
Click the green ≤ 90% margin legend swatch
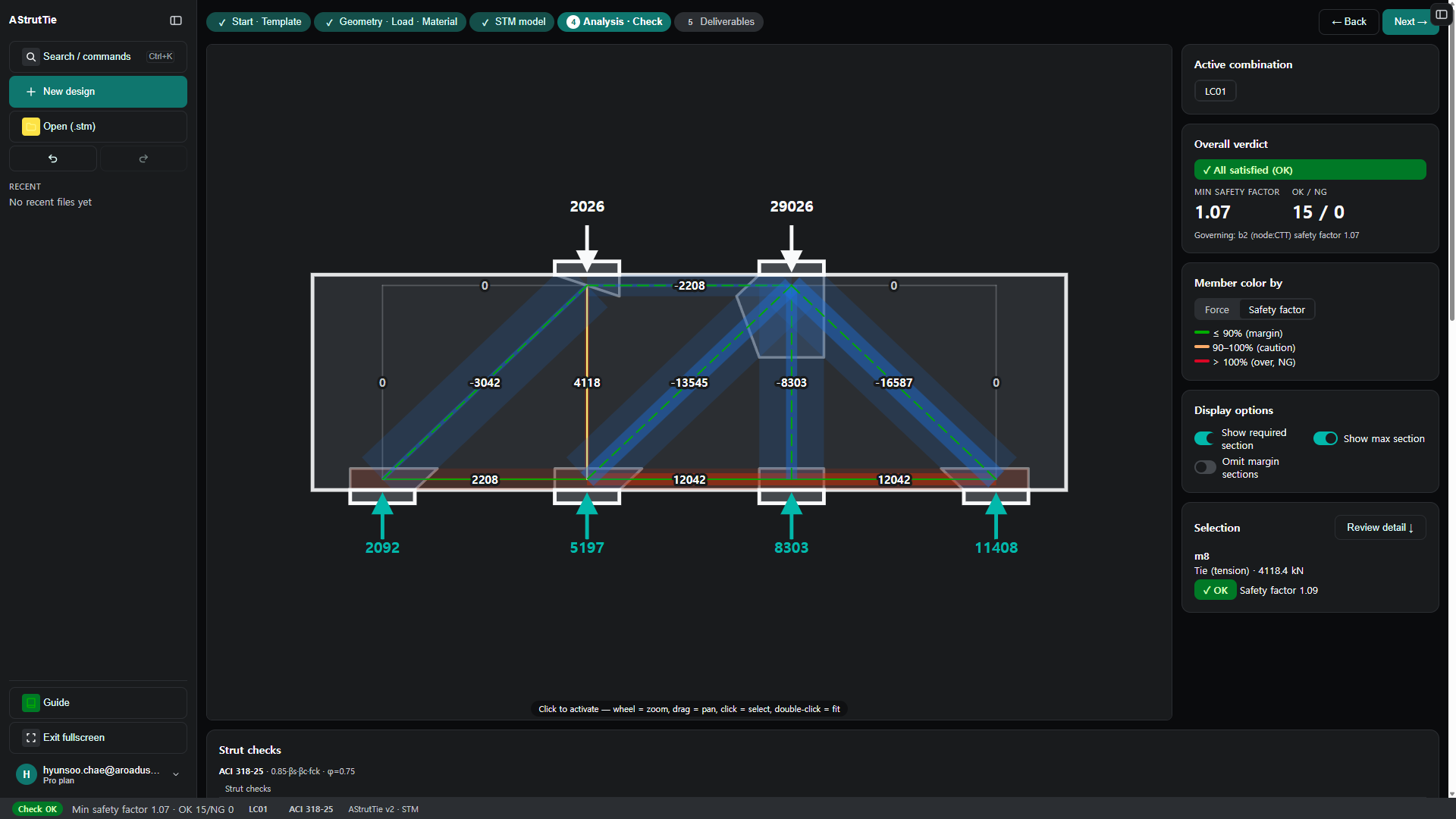pyautogui.click(x=1201, y=333)
